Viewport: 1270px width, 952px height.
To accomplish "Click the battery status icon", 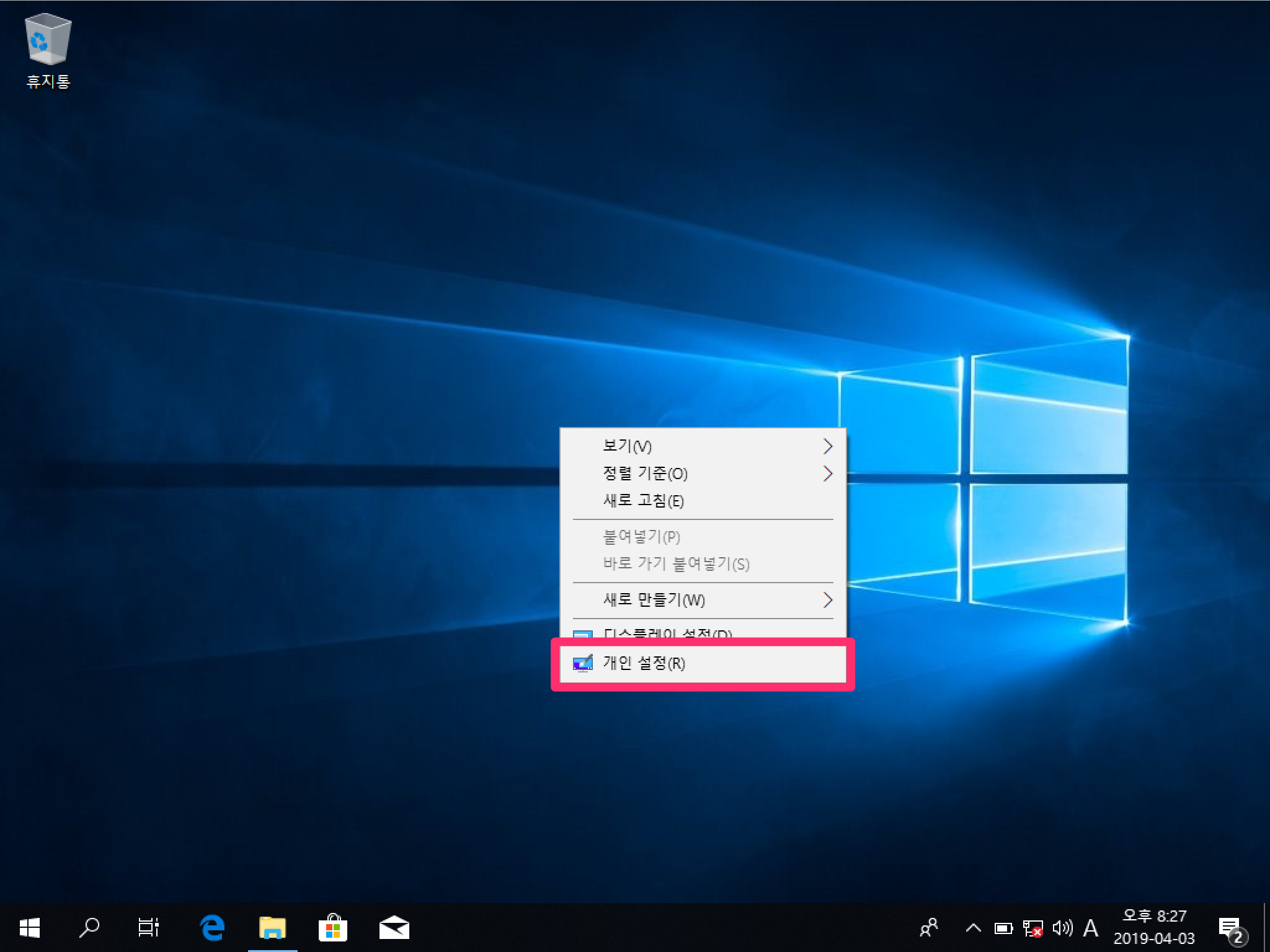I will (1003, 928).
